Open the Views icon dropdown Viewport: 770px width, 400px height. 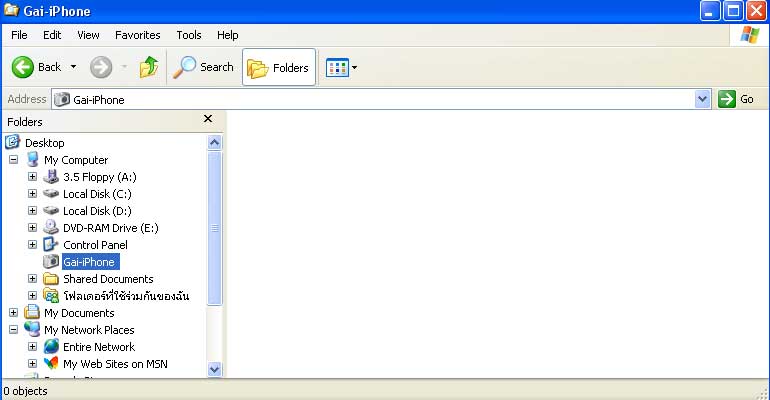341,68
